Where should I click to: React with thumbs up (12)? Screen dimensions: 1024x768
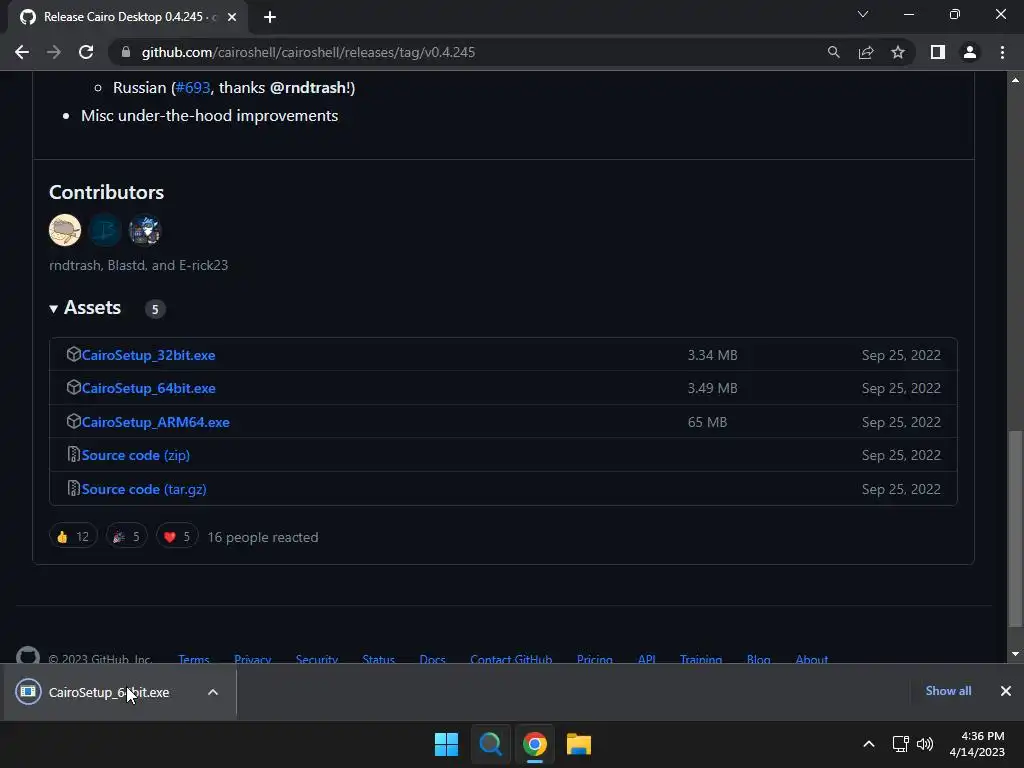pos(73,537)
